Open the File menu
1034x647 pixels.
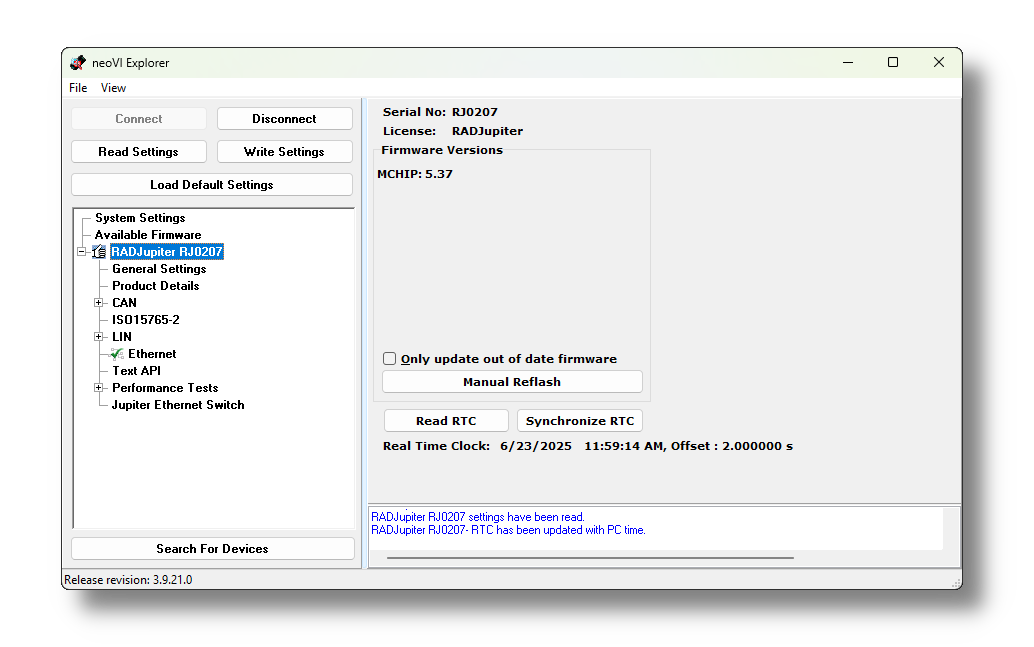click(78, 88)
